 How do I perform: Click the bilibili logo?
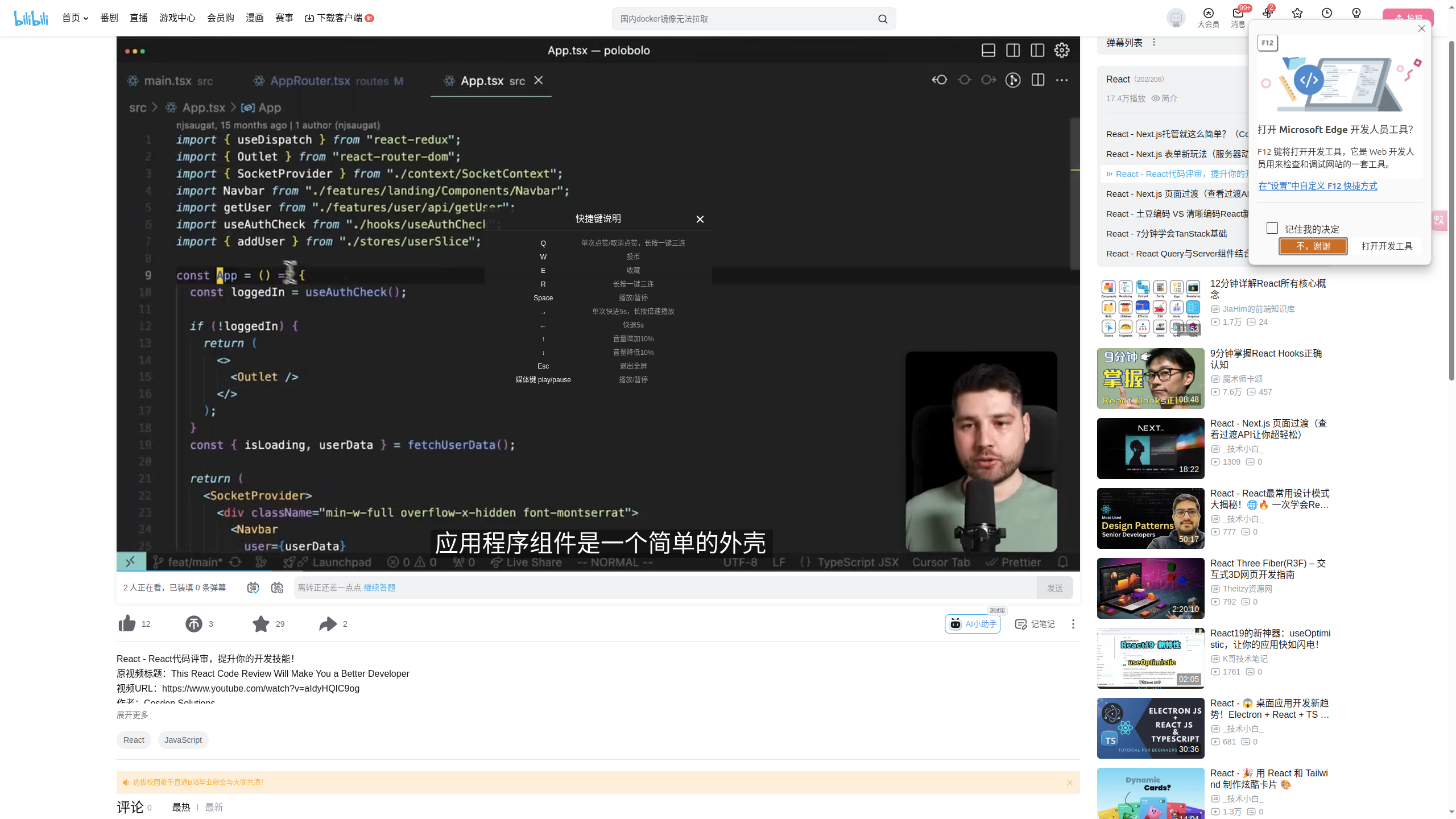click(31, 18)
